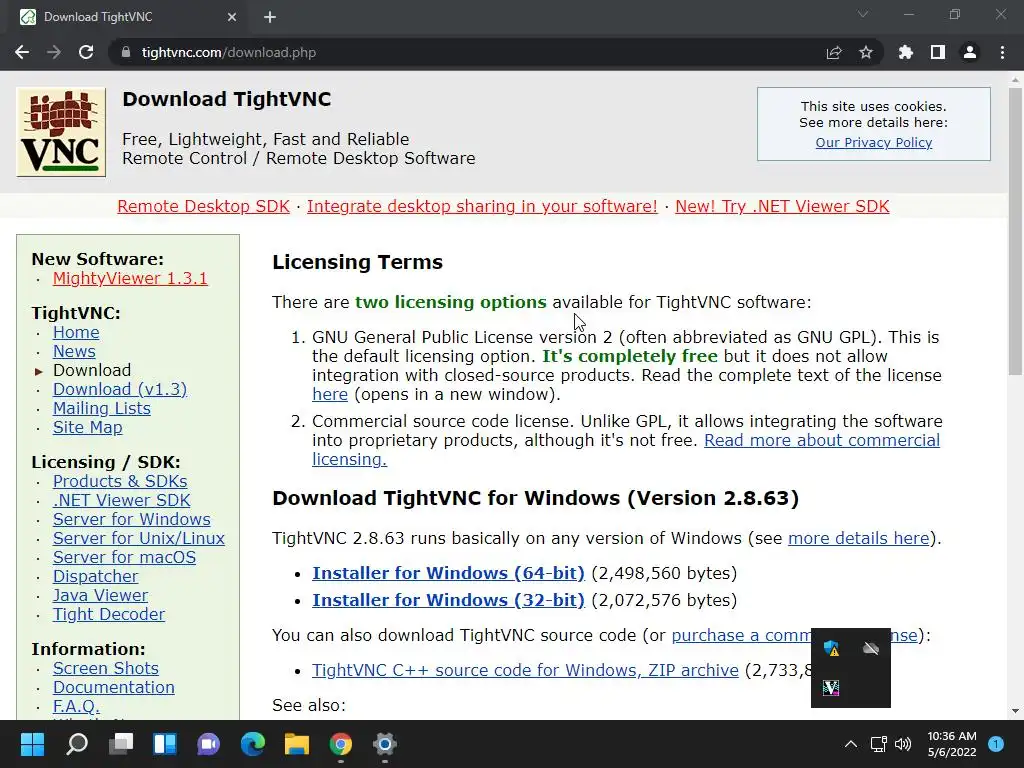Launch Microsoft Edge from the taskbar

[253, 744]
